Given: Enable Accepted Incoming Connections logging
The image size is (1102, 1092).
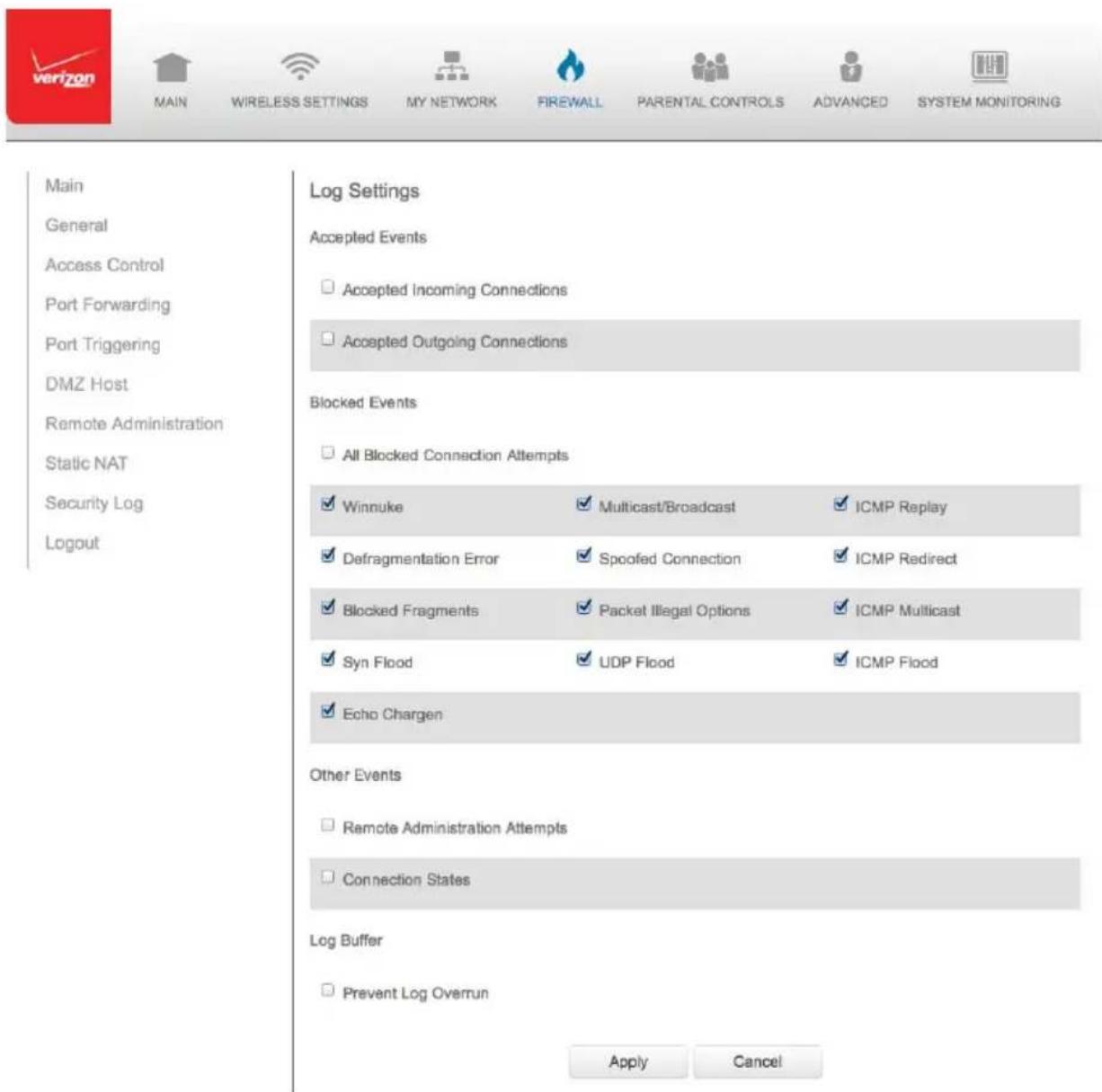Looking at the screenshot, I should tap(327, 288).
